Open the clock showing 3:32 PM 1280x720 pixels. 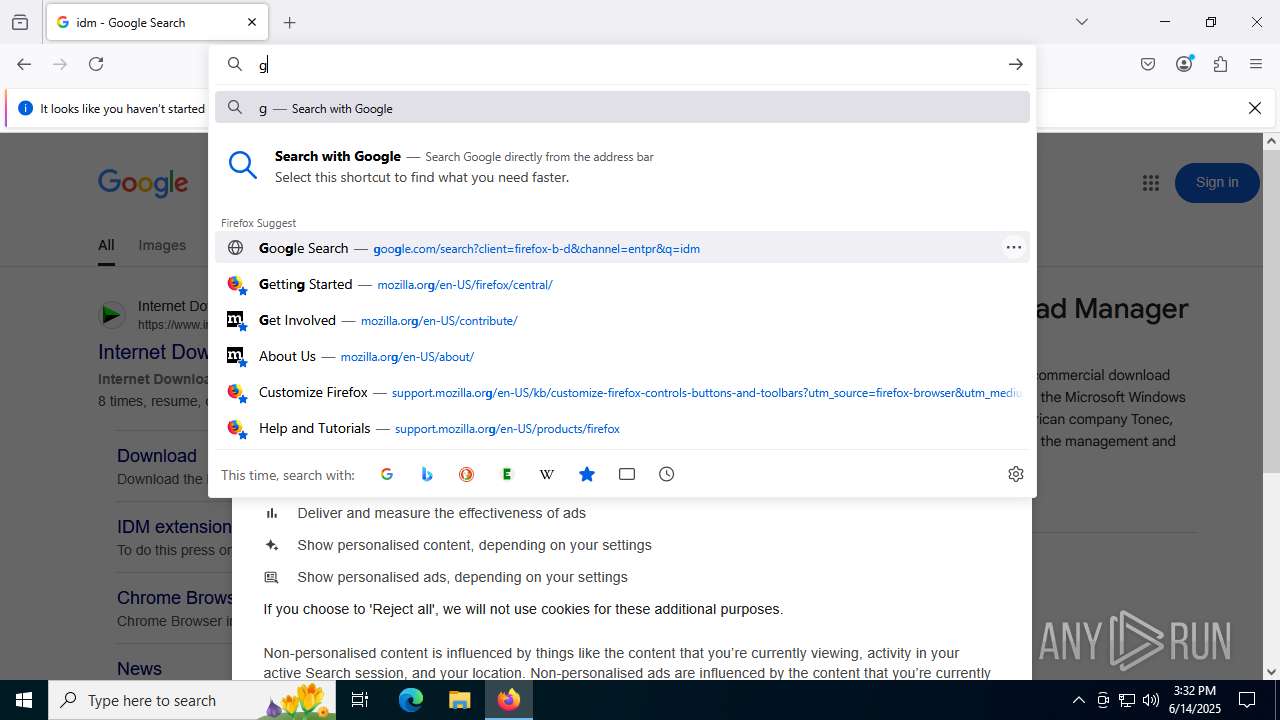[1194, 700]
